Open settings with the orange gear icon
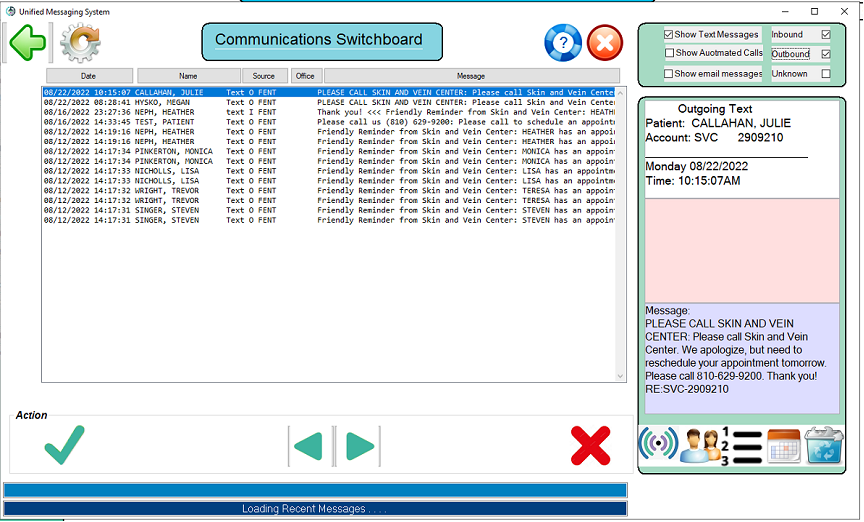Viewport: 864px width, 522px height. 80,43
